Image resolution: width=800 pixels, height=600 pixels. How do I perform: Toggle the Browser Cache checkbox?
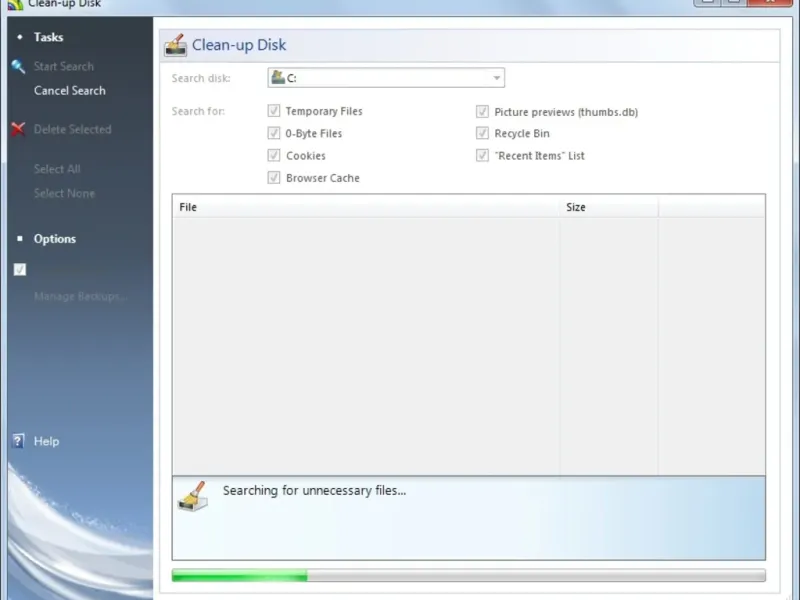274,178
